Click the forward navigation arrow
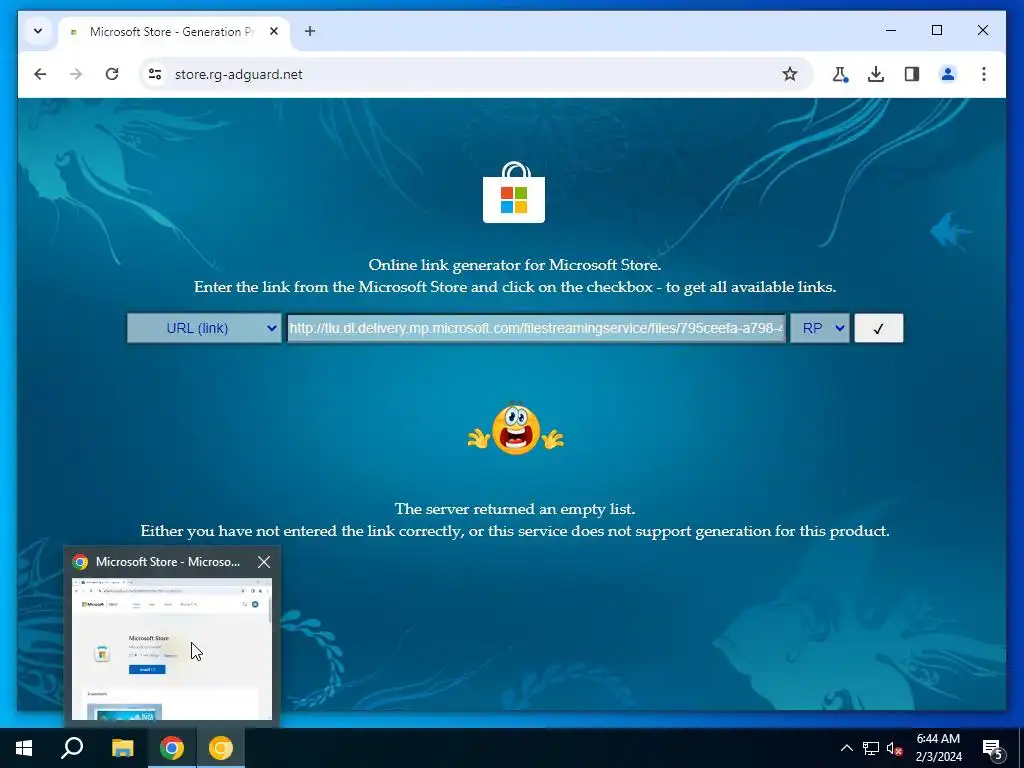This screenshot has width=1024, height=768. (76, 74)
